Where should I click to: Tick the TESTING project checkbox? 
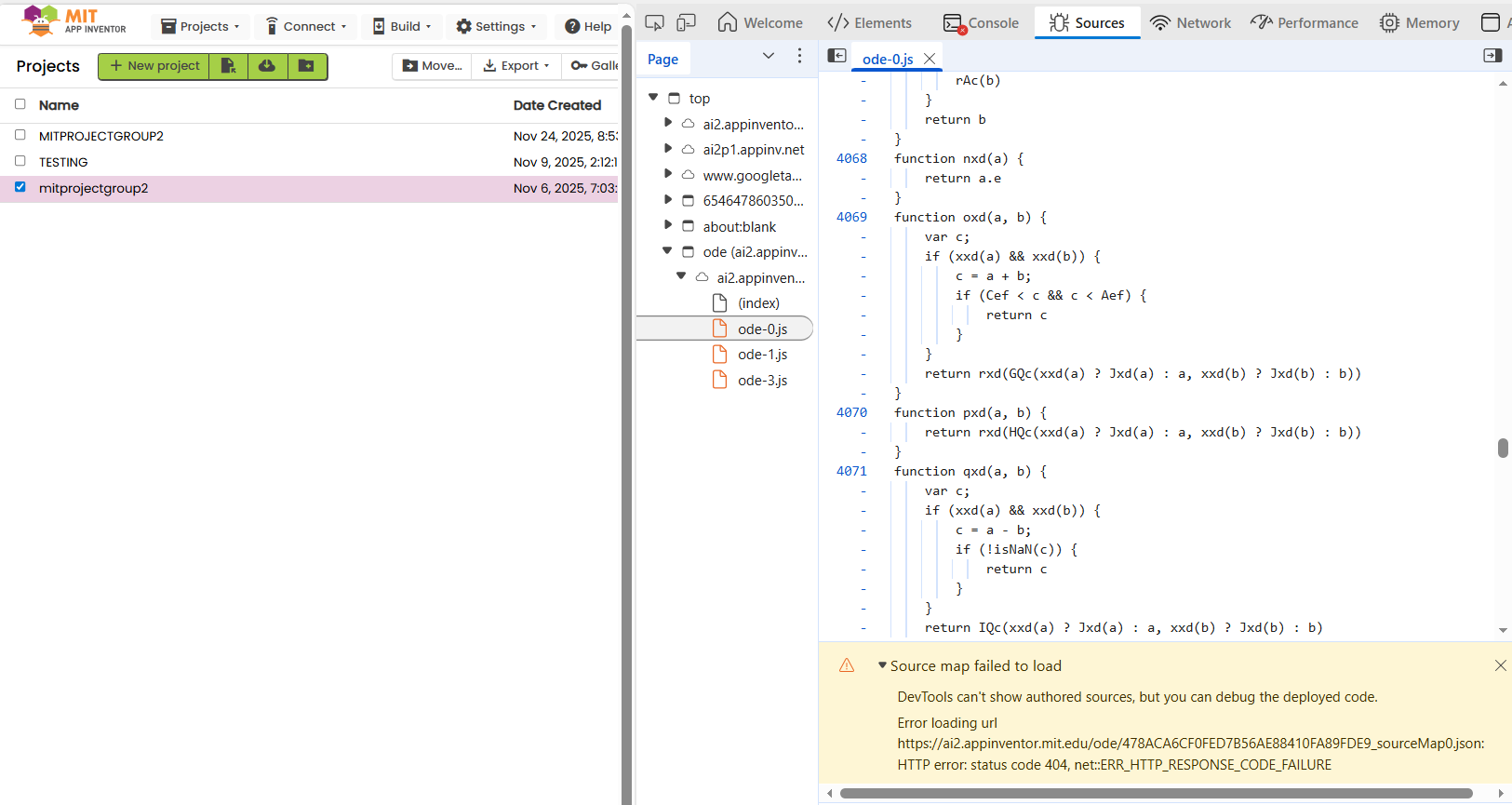click(x=20, y=161)
